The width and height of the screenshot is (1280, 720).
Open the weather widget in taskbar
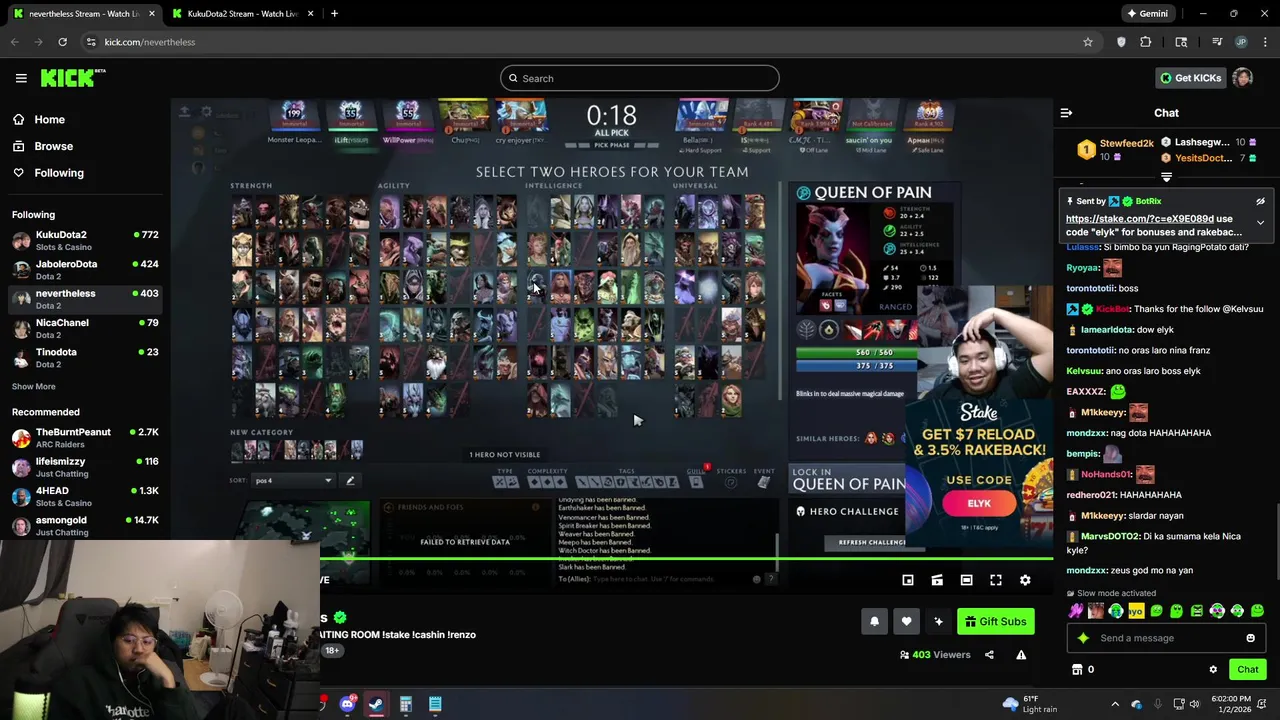pyautogui.click(x=1032, y=704)
